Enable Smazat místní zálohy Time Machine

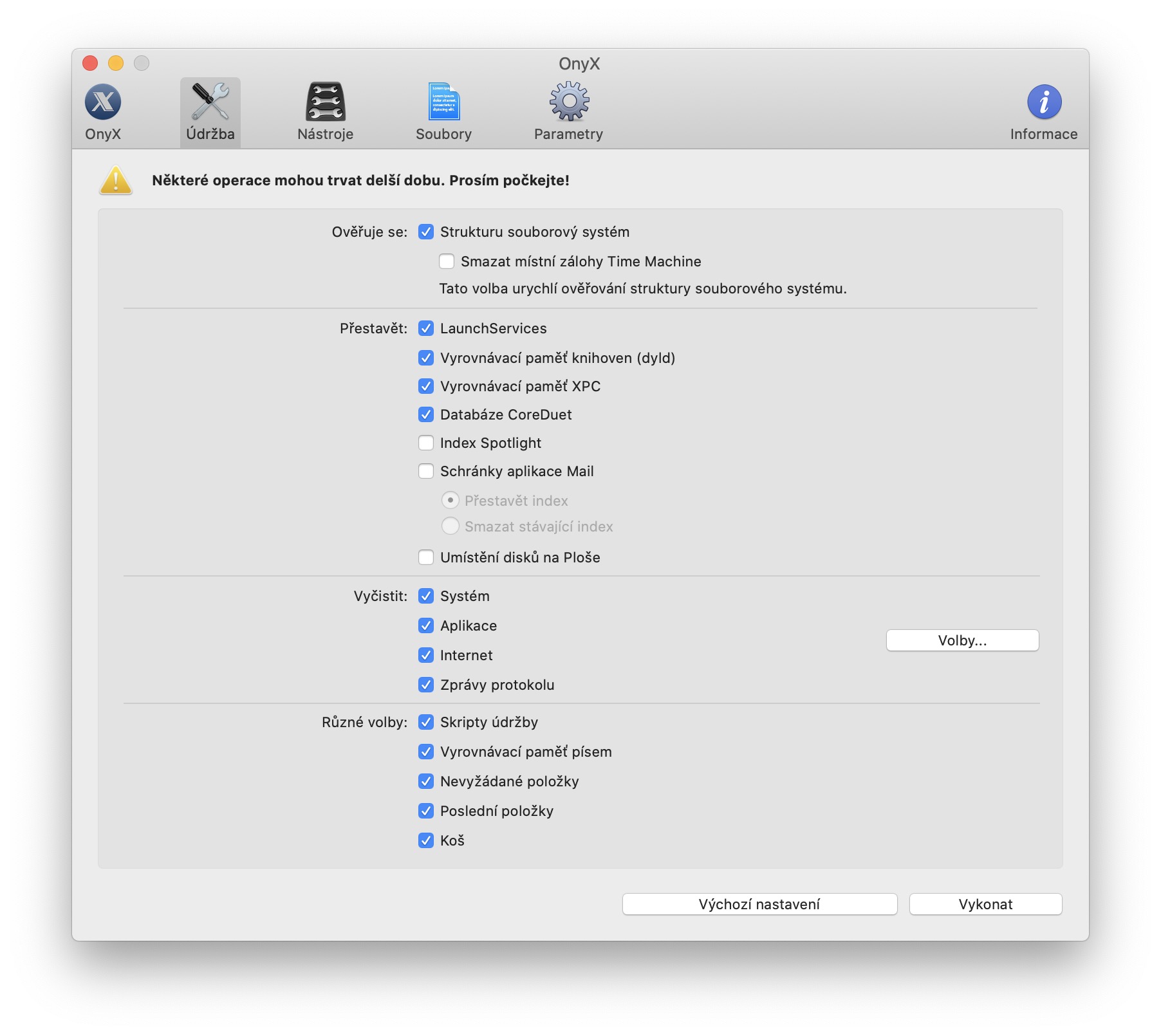tap(447, 261)
